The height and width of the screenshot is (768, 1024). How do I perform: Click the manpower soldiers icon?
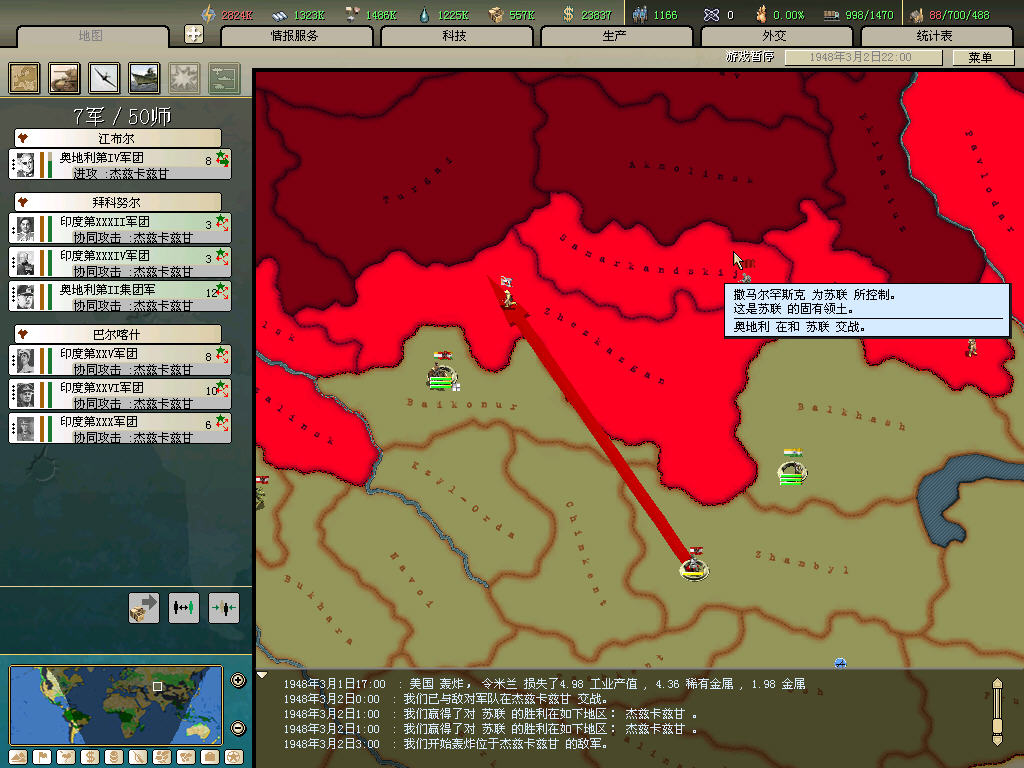(x=640, y=14)
